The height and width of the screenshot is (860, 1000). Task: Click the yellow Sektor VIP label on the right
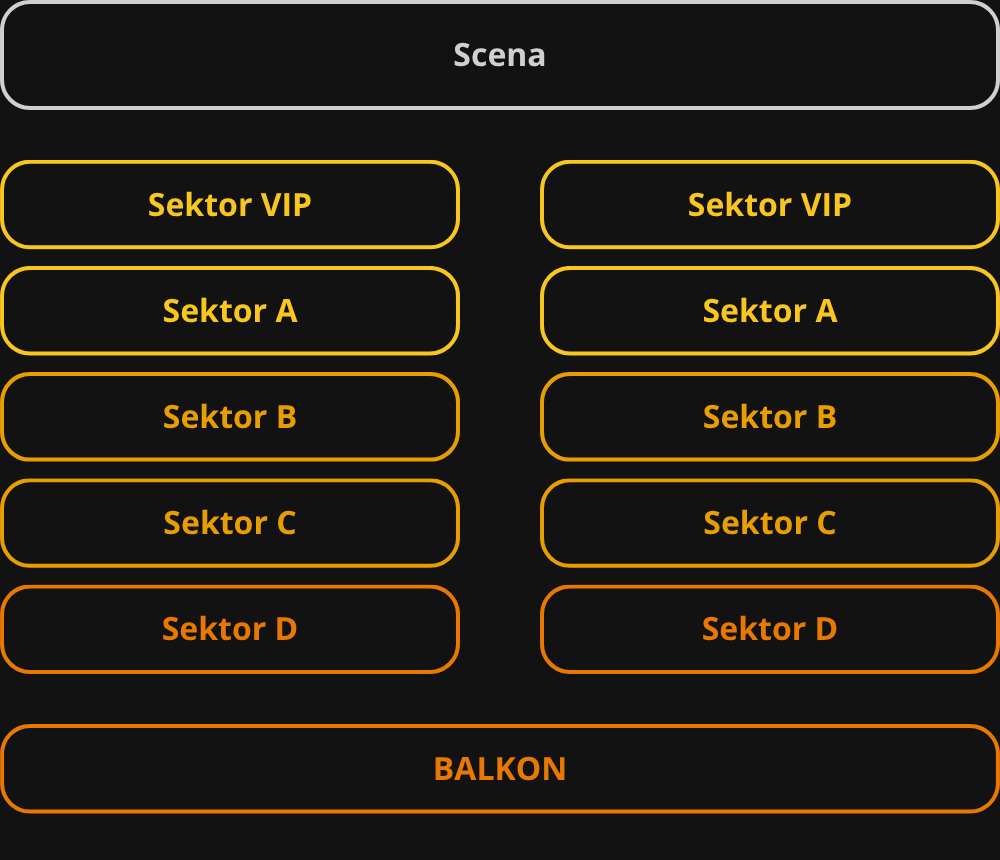(x=770, y=205)
